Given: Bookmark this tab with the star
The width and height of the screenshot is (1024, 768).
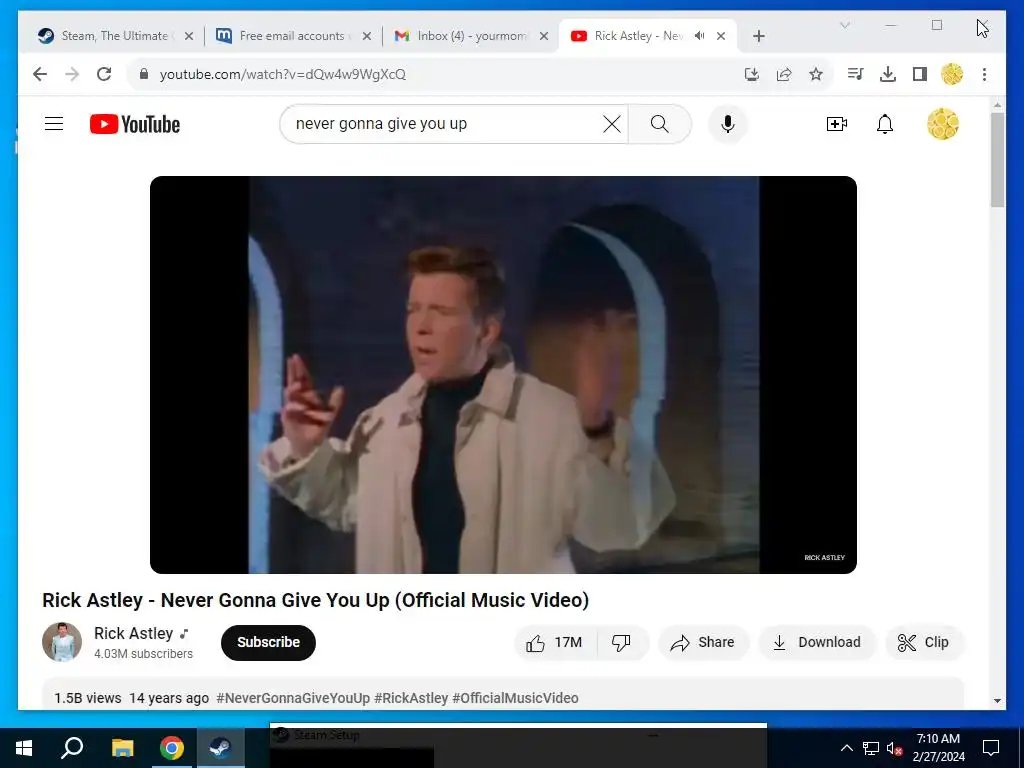Looking at the screenshot, I should [x=816, y=74].
